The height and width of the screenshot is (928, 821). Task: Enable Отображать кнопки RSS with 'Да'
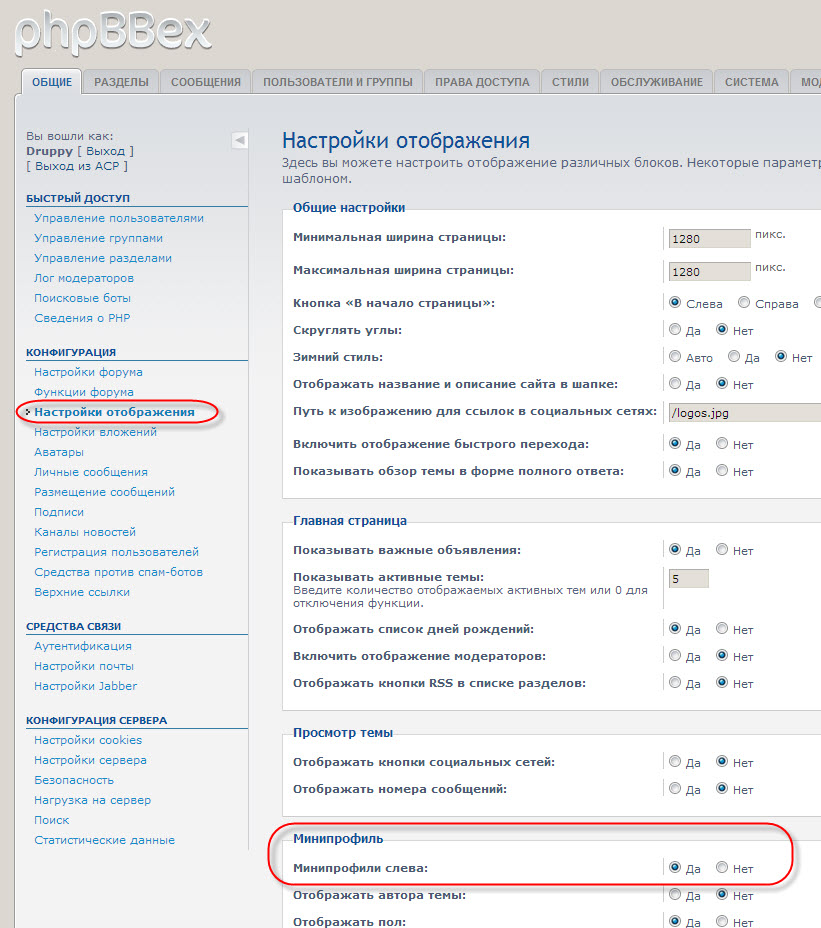pos(675,683)
